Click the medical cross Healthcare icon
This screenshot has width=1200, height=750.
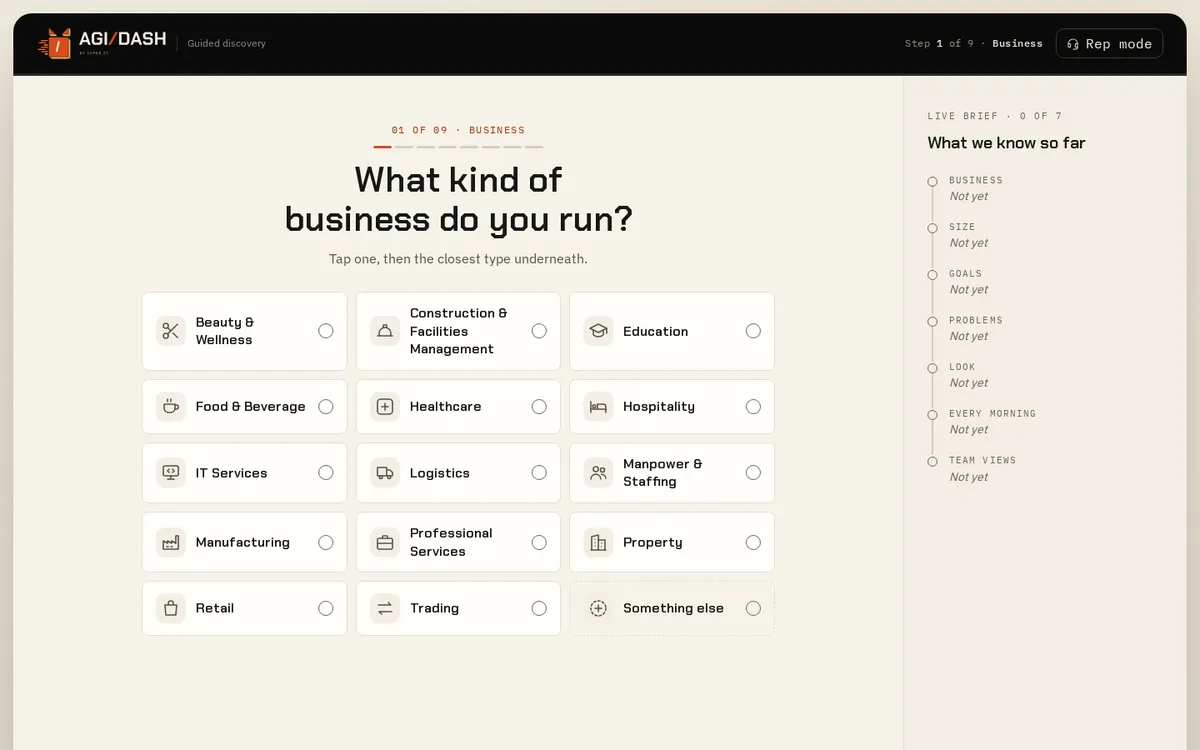(x=385, y=407)
